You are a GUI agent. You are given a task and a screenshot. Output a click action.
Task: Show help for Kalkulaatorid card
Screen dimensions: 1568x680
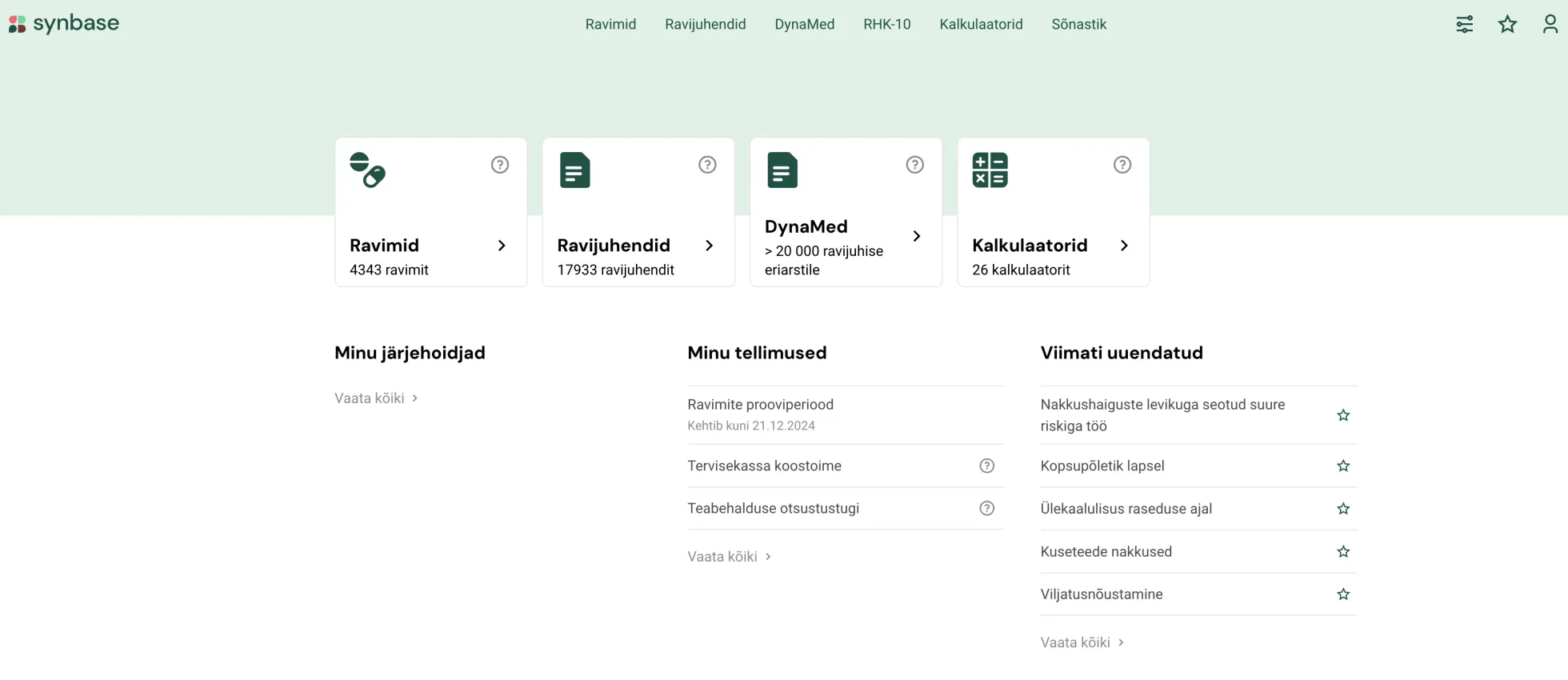[x=1122, y=165]
